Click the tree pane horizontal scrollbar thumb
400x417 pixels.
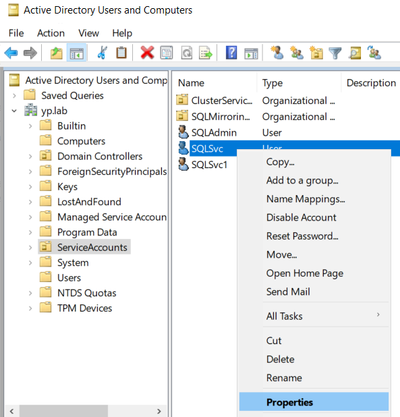point(64,411)
